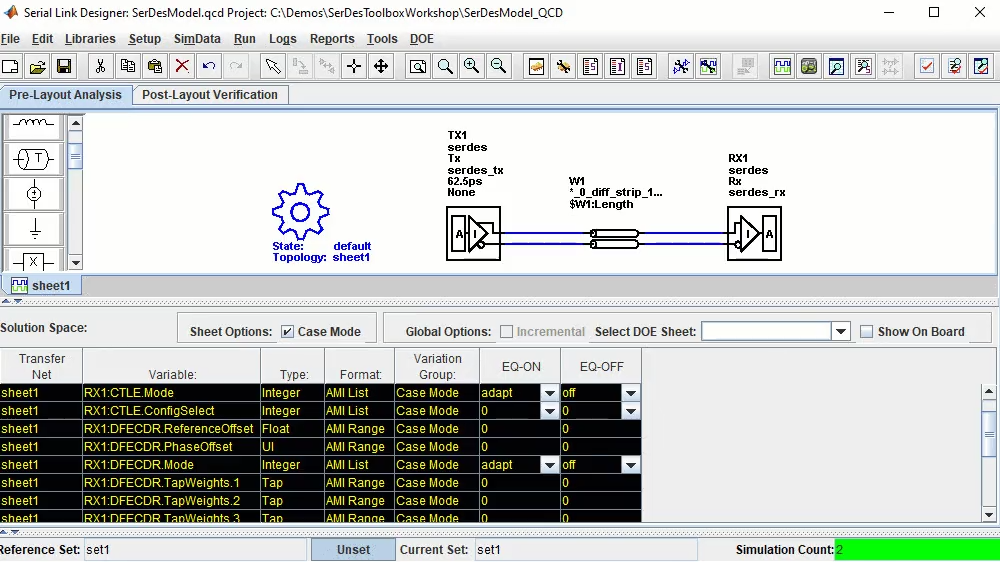The height and width of the screenshot is (562, 1000).
Task: Click the blue-green waveform viewer icon
Action: click(782, 66)
